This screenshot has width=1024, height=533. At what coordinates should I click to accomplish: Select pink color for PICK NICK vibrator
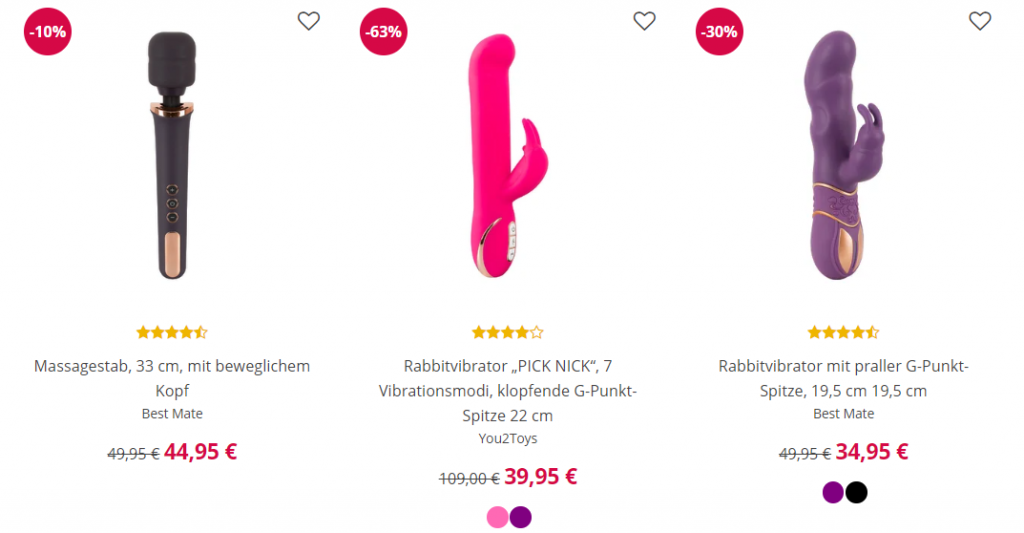pos(497,517)
